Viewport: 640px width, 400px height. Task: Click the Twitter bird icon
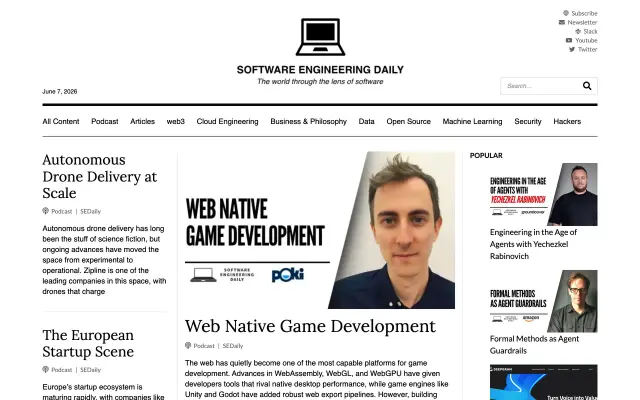572,49
